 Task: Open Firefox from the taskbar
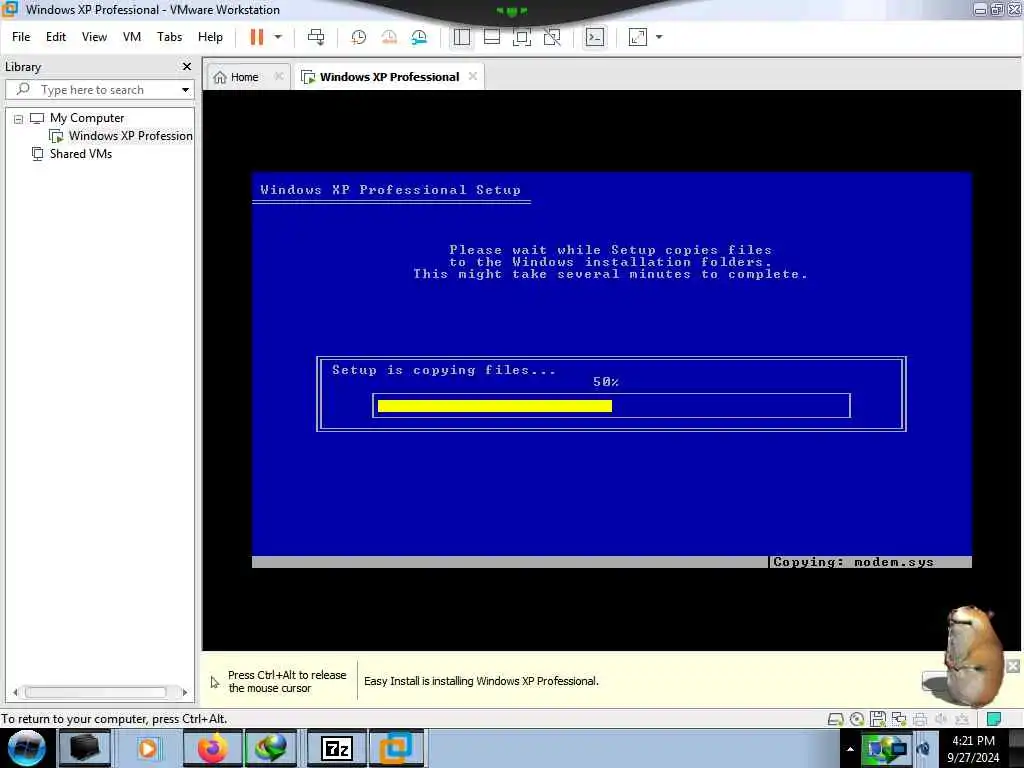pos(213,748)
